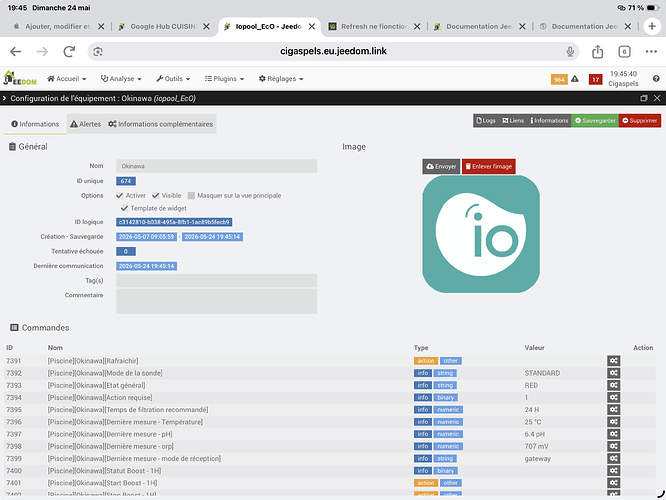666x500 pixels.
Task: Click Enlever l'image button
Action: [488, 167]
